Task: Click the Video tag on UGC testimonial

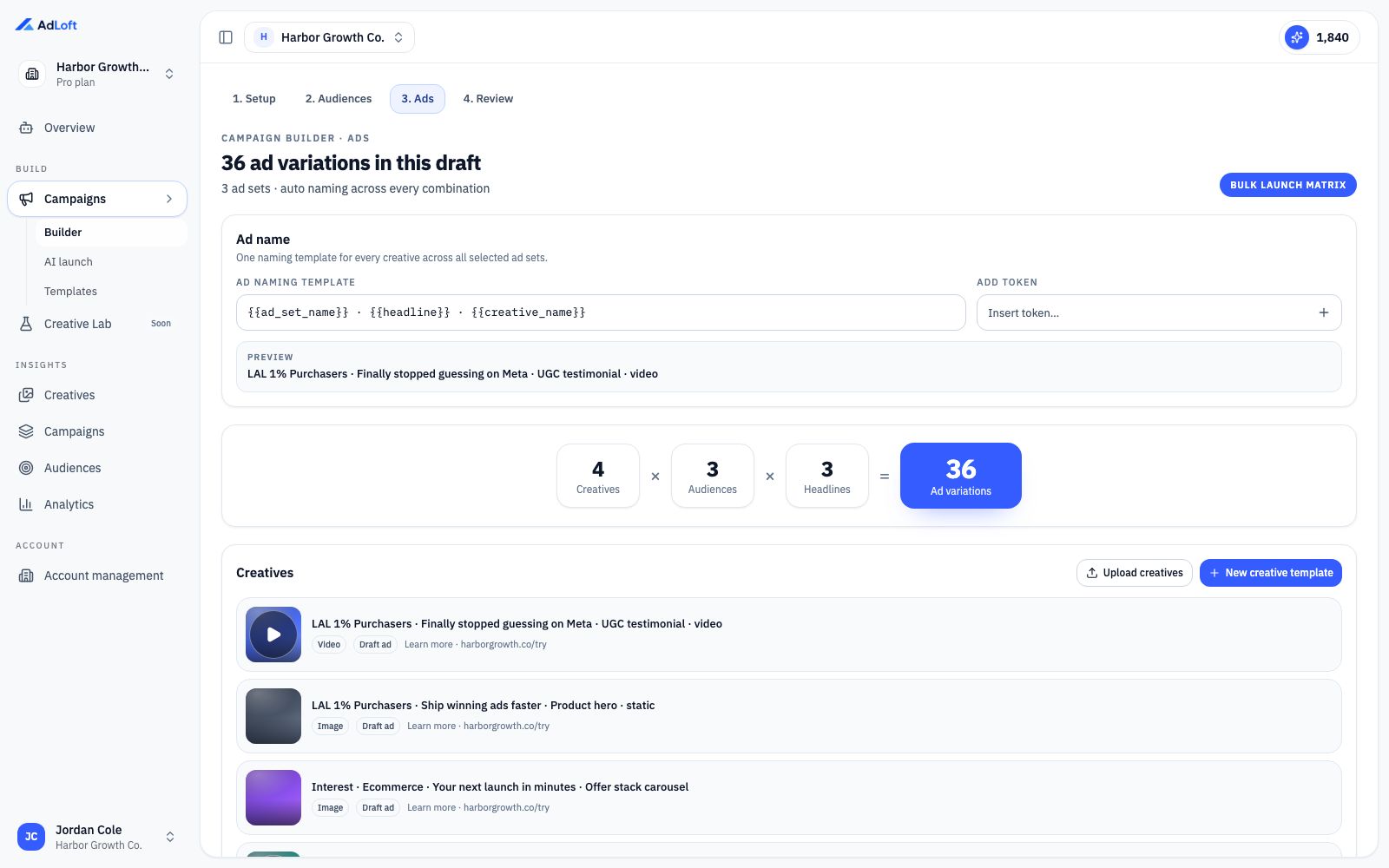Action: [x=329, y=644]
